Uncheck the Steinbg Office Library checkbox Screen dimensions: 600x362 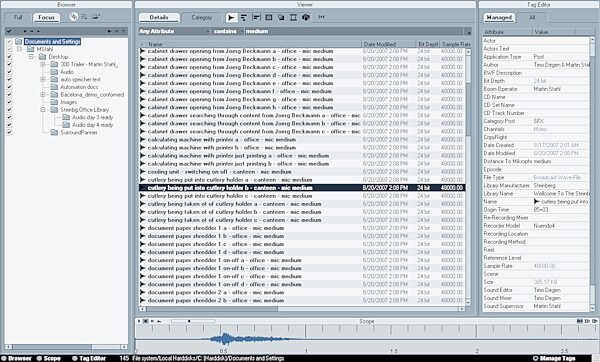coord(9,110)
